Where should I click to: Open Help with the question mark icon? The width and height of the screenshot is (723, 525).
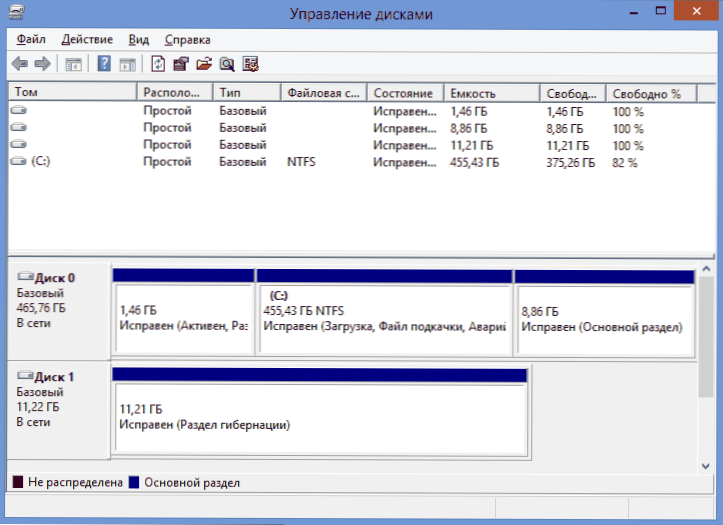104,64
